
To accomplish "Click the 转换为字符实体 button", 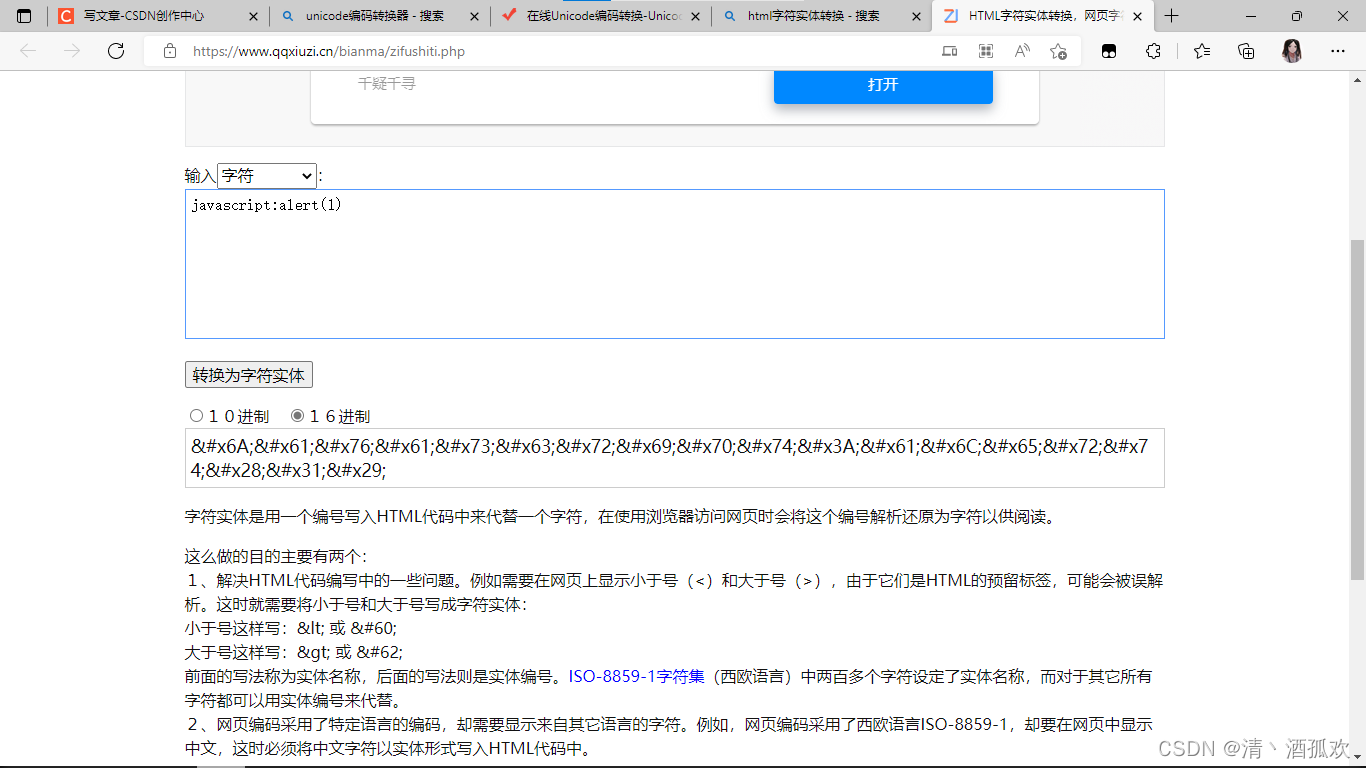I will click(x=249, y=375).
